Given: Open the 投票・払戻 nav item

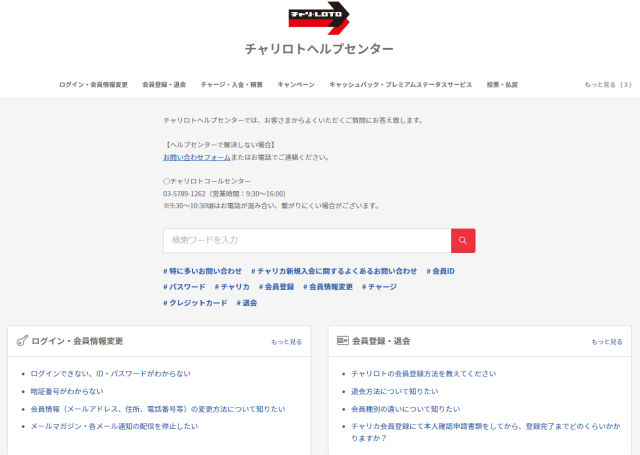Looking at the screenshot, I should (x=502, y=84).
